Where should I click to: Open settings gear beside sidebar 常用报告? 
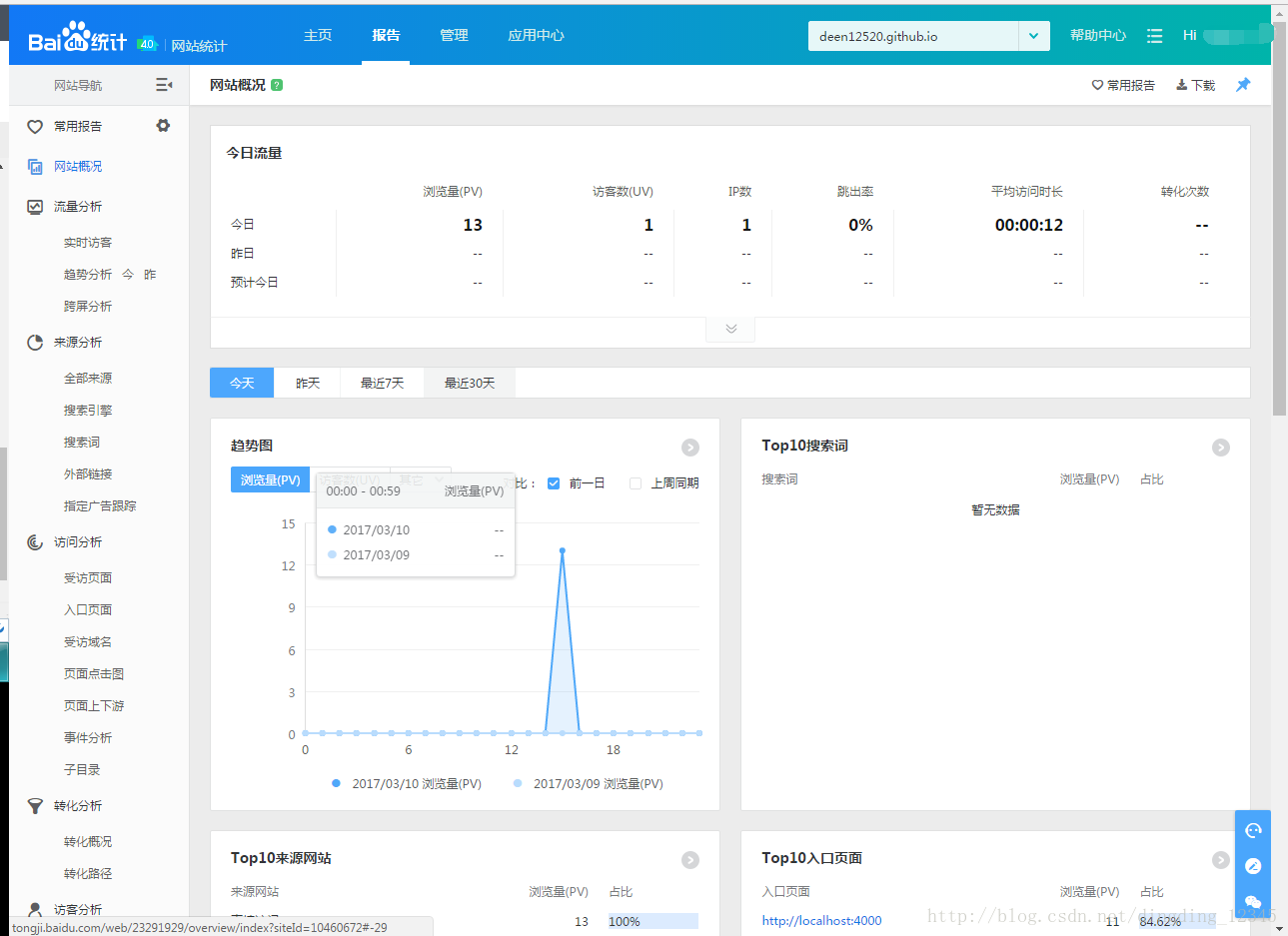pyautogui.click(x=163, y=126)
